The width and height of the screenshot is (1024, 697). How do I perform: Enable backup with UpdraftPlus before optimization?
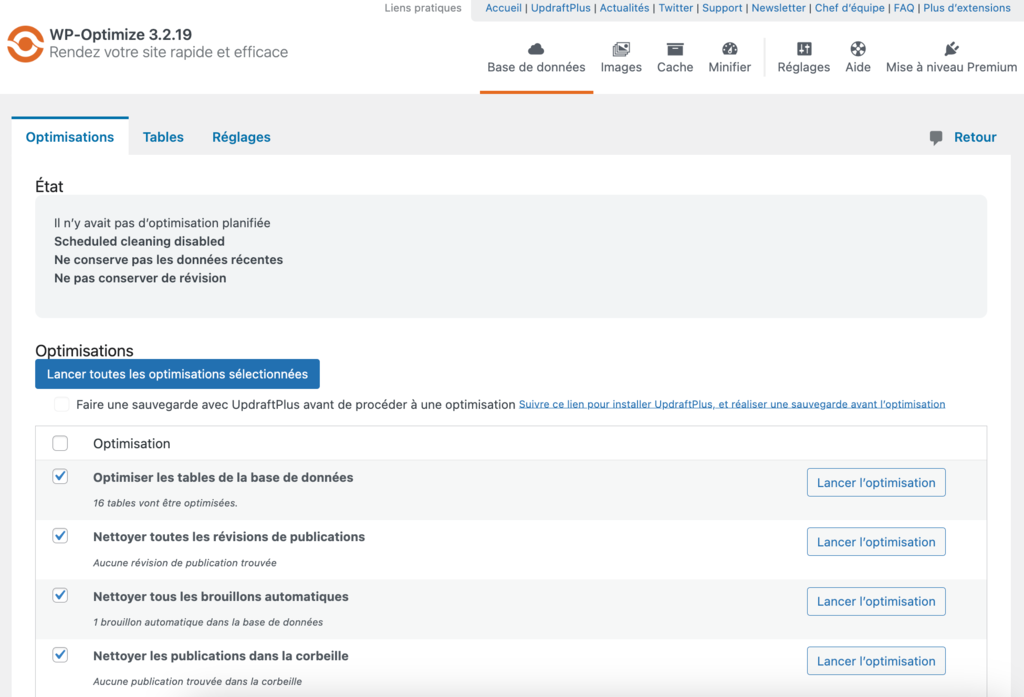click(x=61, y=404)
